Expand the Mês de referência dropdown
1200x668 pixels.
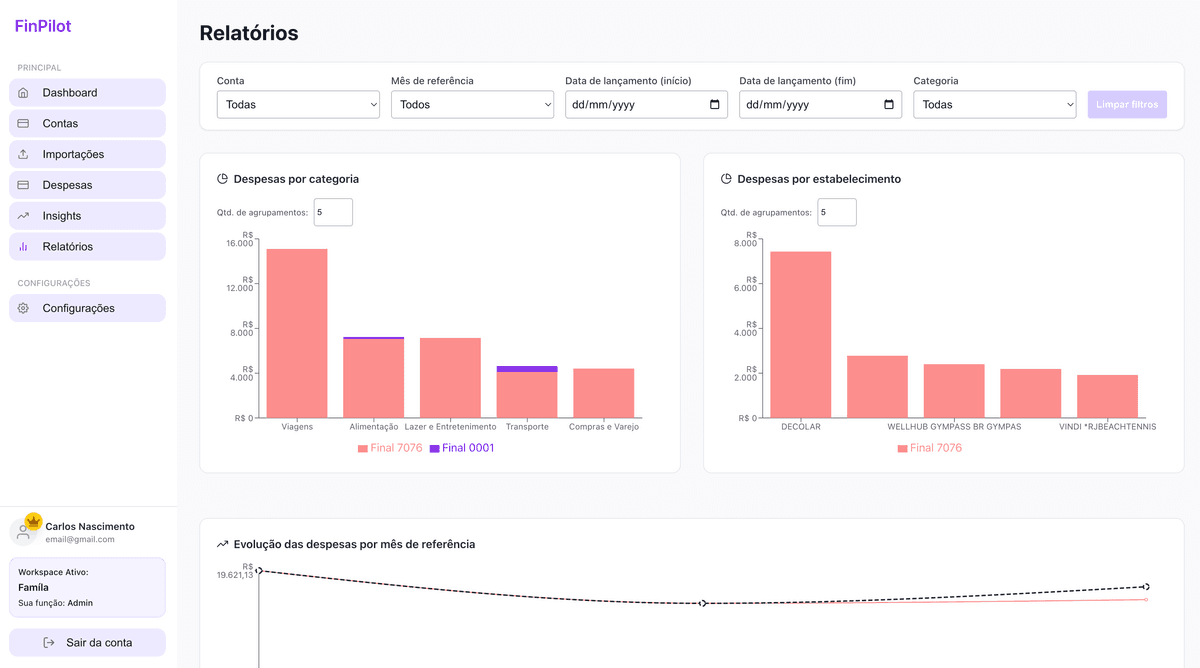coord(472,104)
